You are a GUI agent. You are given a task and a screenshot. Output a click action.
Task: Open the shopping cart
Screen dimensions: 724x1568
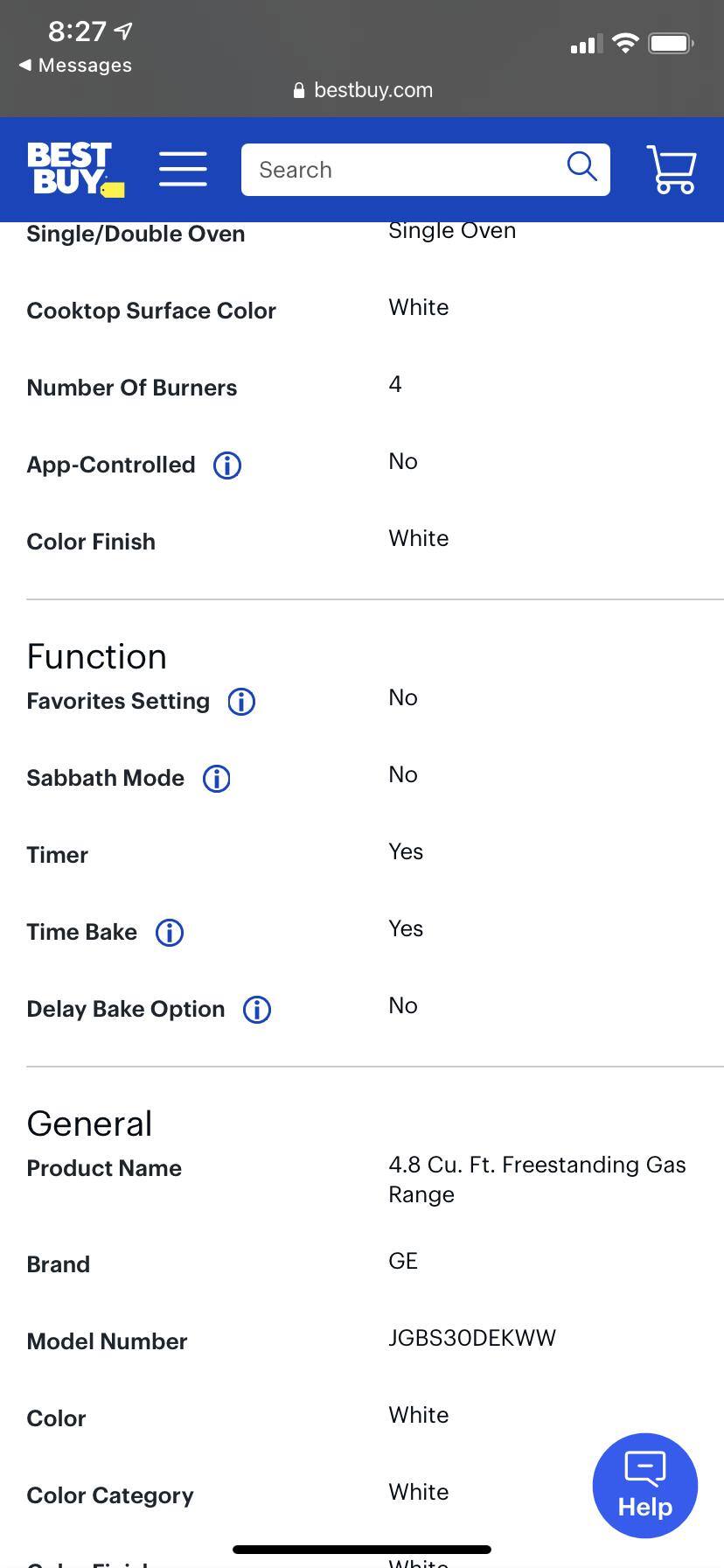(671, 169)
